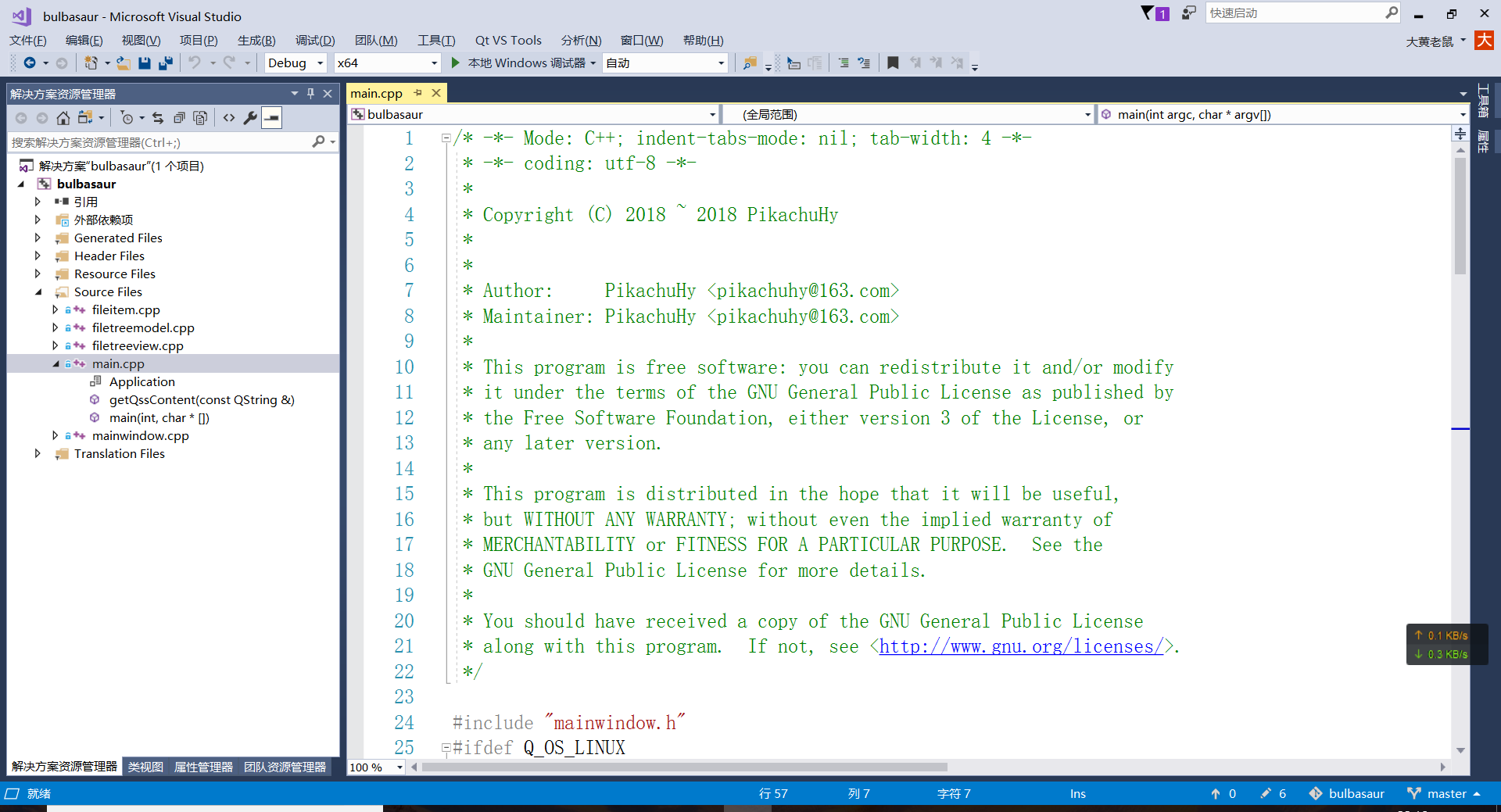This screenshot has height=812, width=1501.
Task: Open the 调试(D) menu
Action: tap(315, 40)
